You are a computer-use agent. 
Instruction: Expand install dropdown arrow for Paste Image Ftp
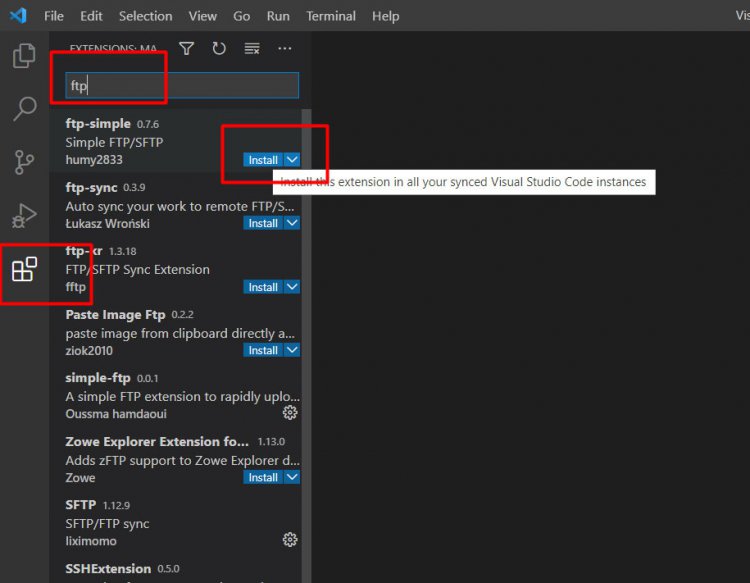292,350
